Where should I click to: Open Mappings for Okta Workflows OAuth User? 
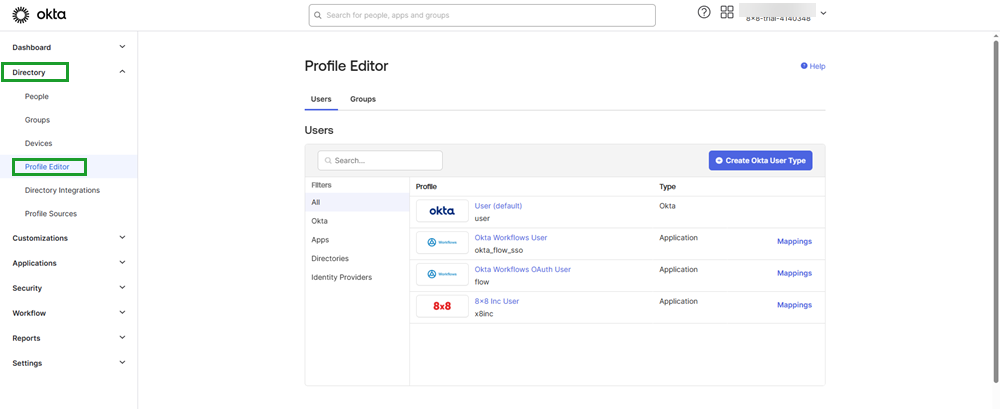point(794,273)
